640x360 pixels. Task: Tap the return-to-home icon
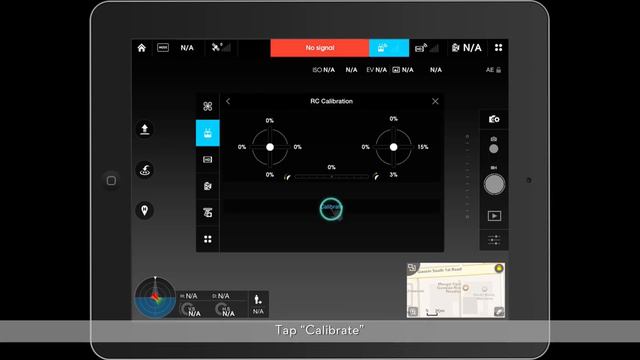[144, 170]
